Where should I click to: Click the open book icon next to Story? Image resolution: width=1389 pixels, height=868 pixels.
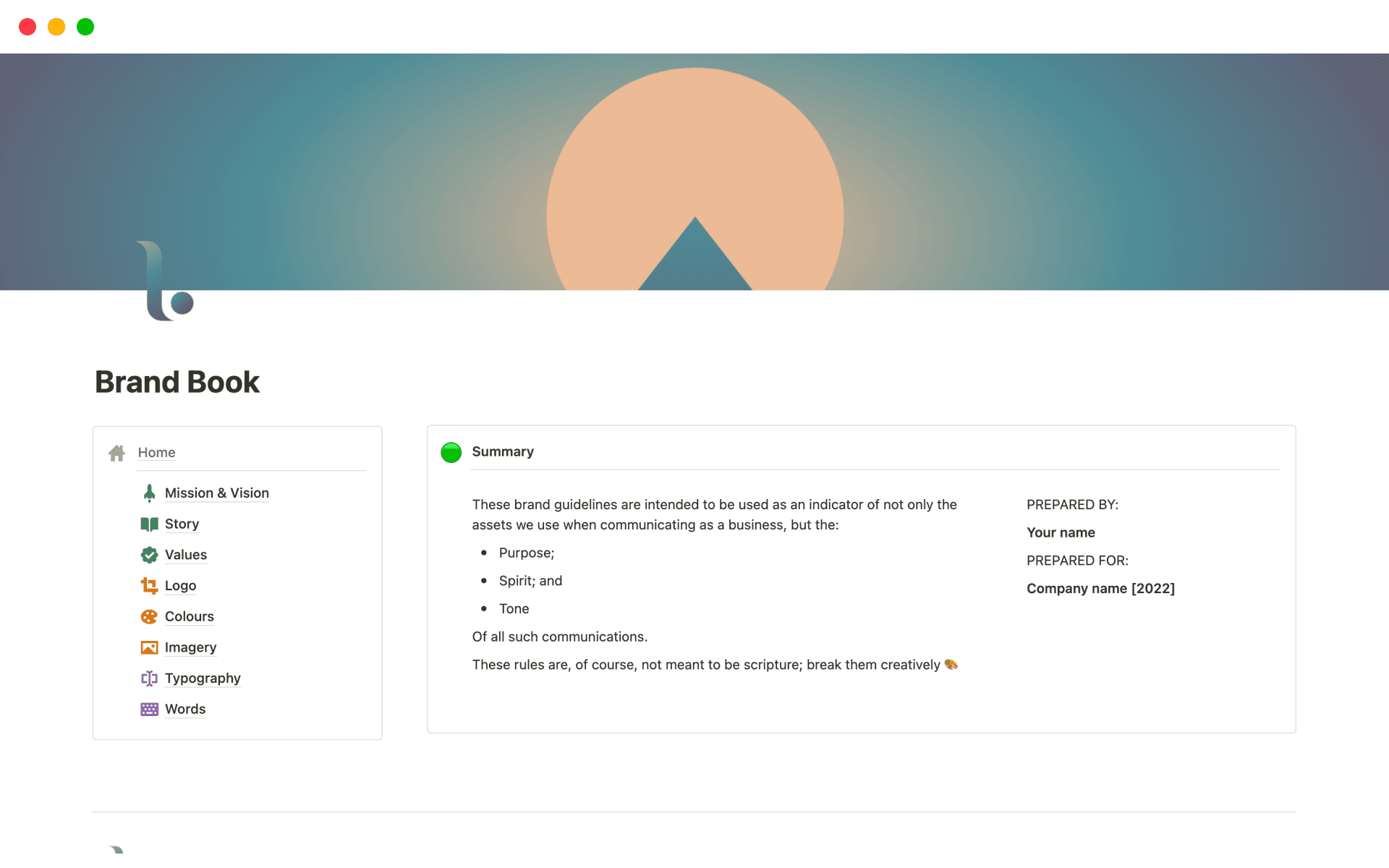(149, 524)
